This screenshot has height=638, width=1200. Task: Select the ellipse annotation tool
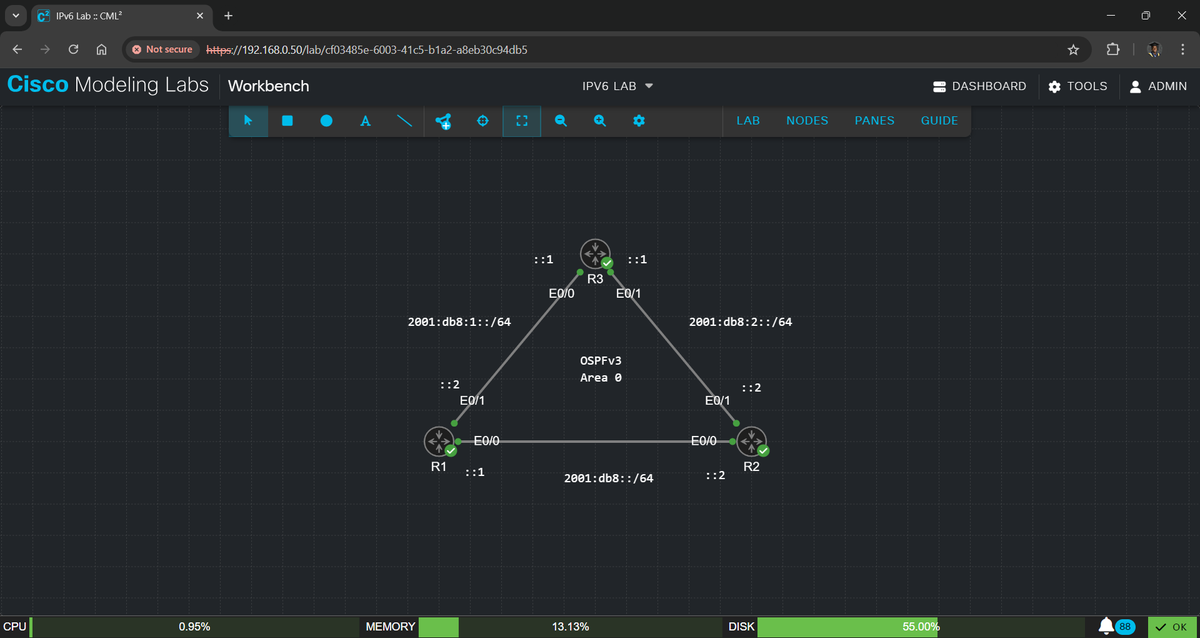coord(326,121)
